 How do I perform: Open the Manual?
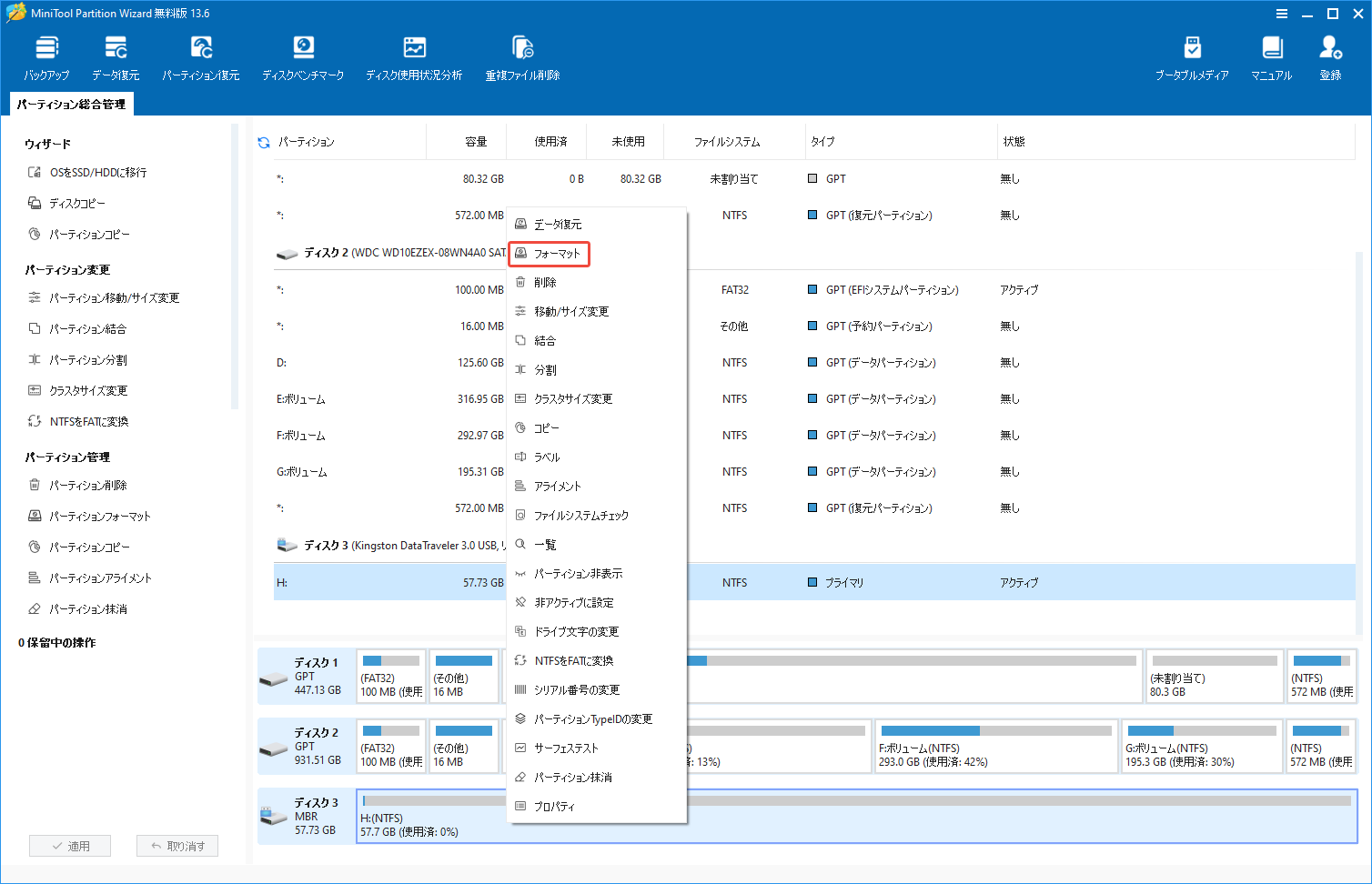point(1271,55)
